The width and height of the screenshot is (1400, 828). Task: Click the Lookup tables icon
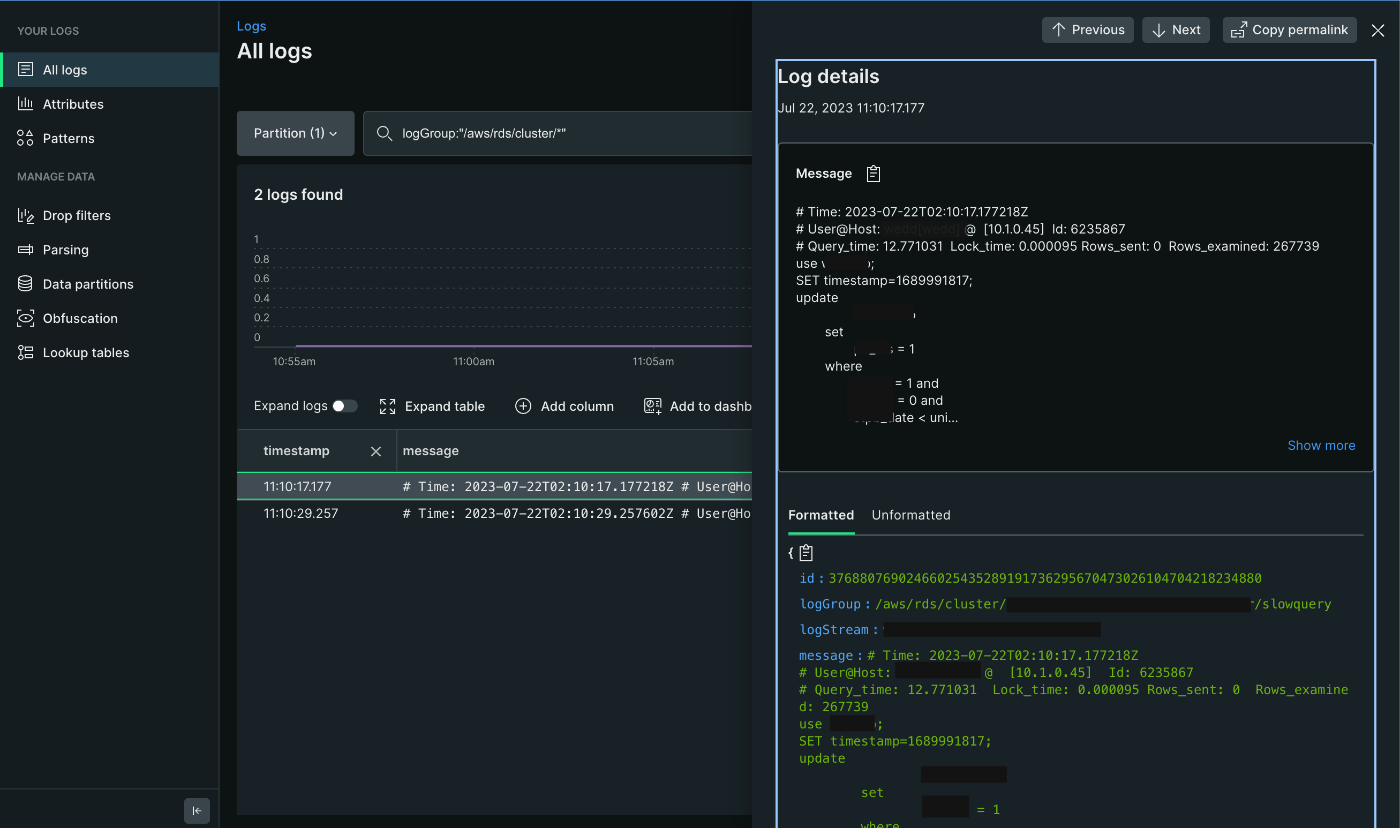[x=25, y=352]
